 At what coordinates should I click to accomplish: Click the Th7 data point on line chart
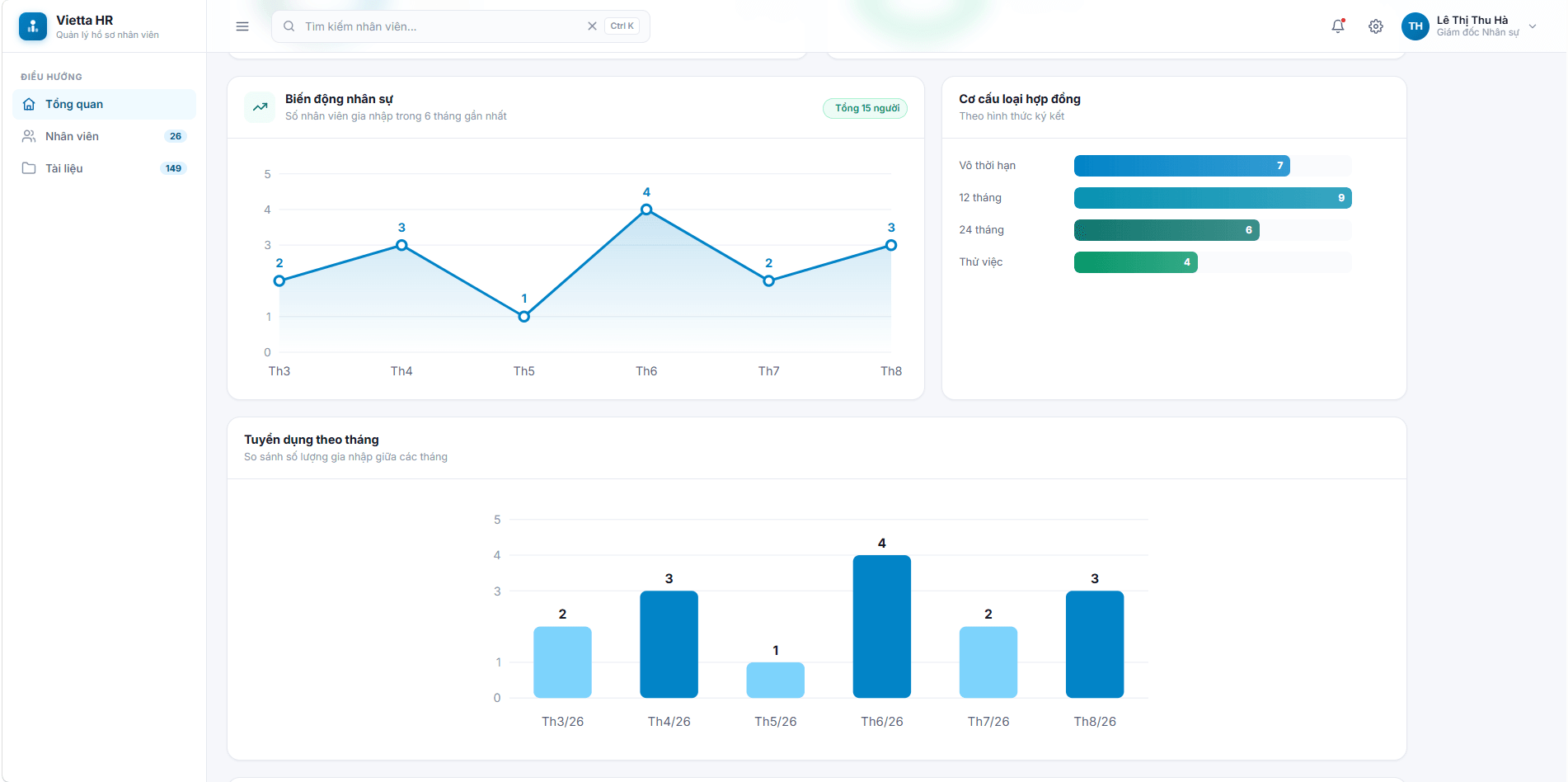click(769, 281)
